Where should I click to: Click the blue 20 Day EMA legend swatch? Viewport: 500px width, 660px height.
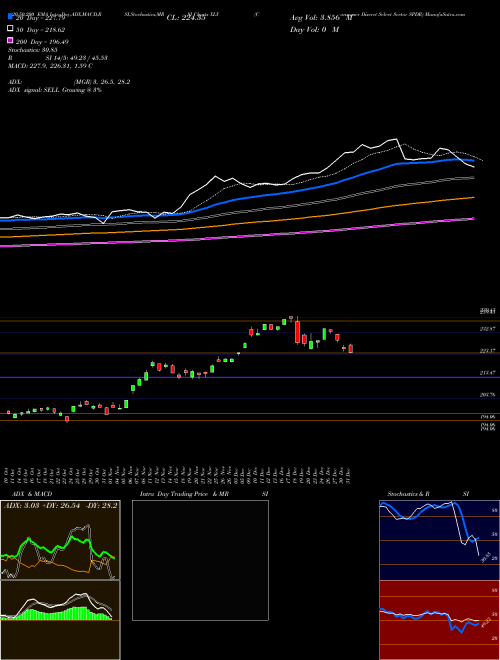(10, 17)
